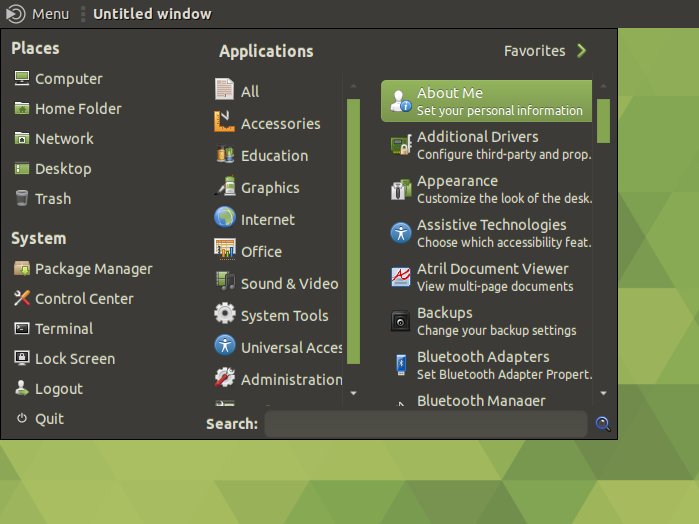Open the Menu text in the panel
699x524 pixels.
(50, 14)
